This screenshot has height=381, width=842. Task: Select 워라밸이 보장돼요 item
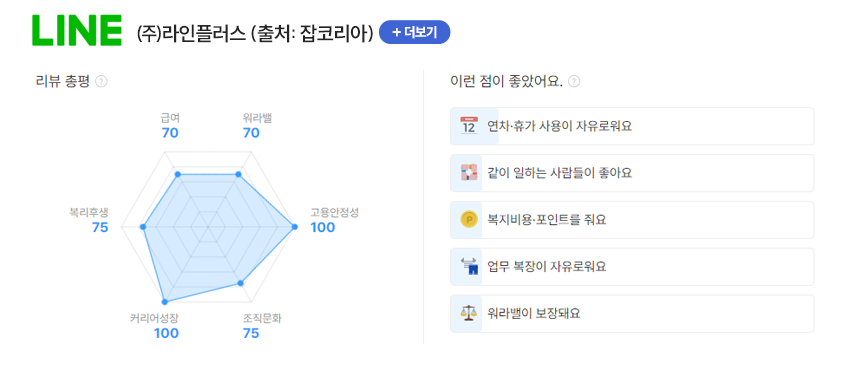[632, 313]
